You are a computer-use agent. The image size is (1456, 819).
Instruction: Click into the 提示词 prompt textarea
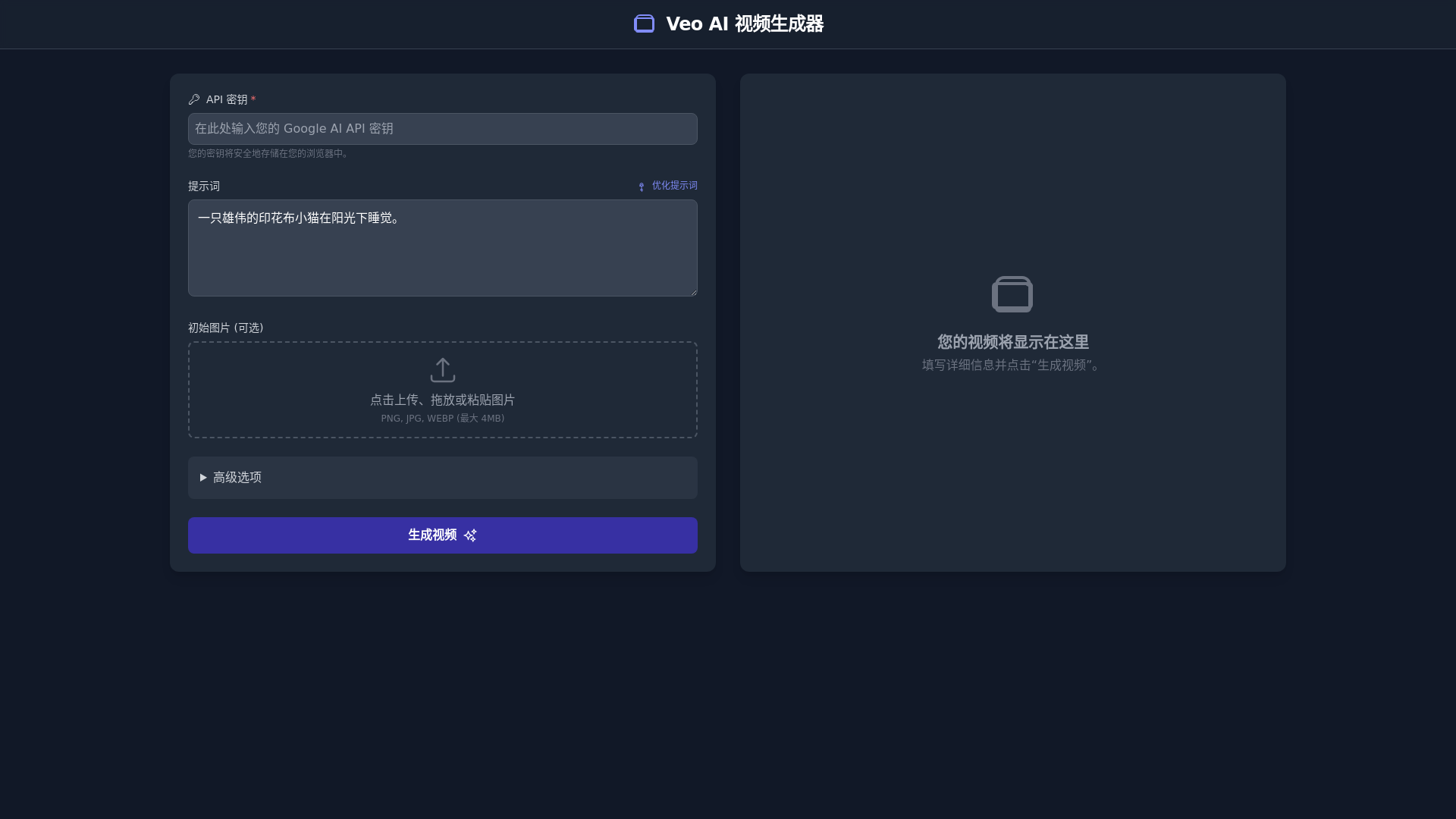tap(443, 248)
